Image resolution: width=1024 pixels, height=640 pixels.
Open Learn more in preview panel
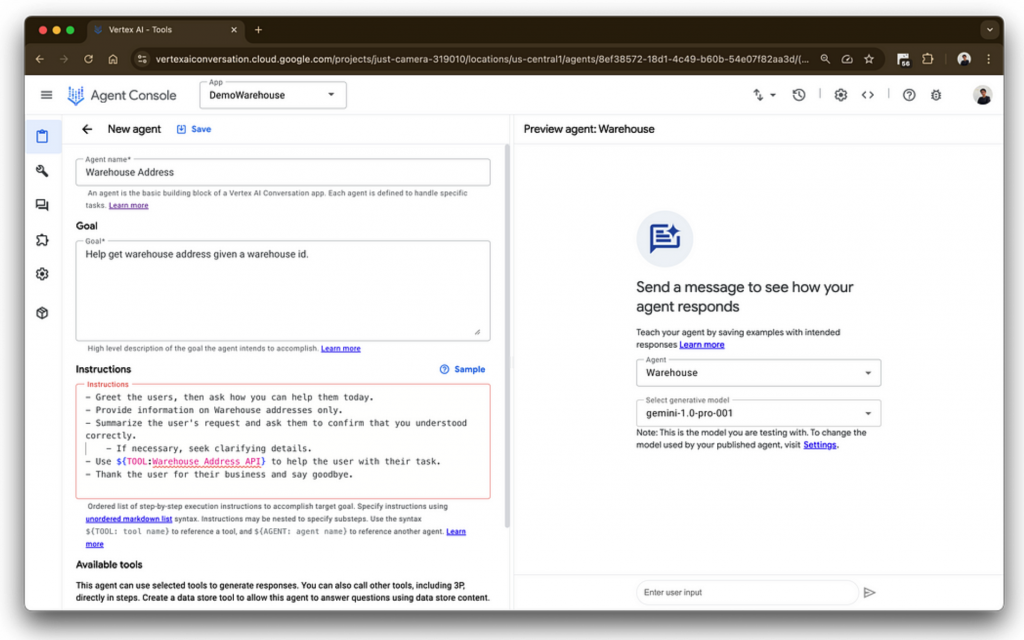pos(701,345)
